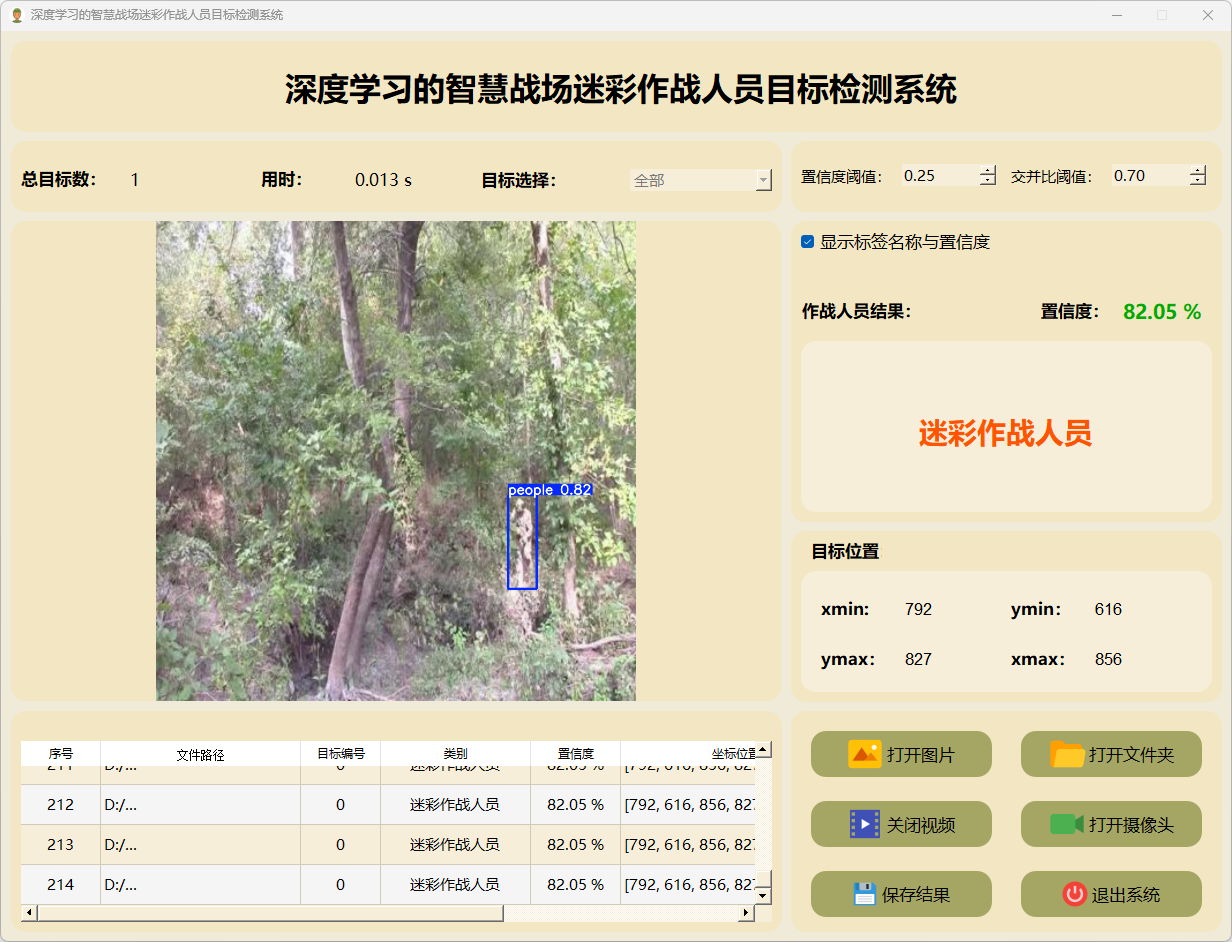Click the 置信度 column header in table
The image size is (1232, 942).
pos(575,754)
